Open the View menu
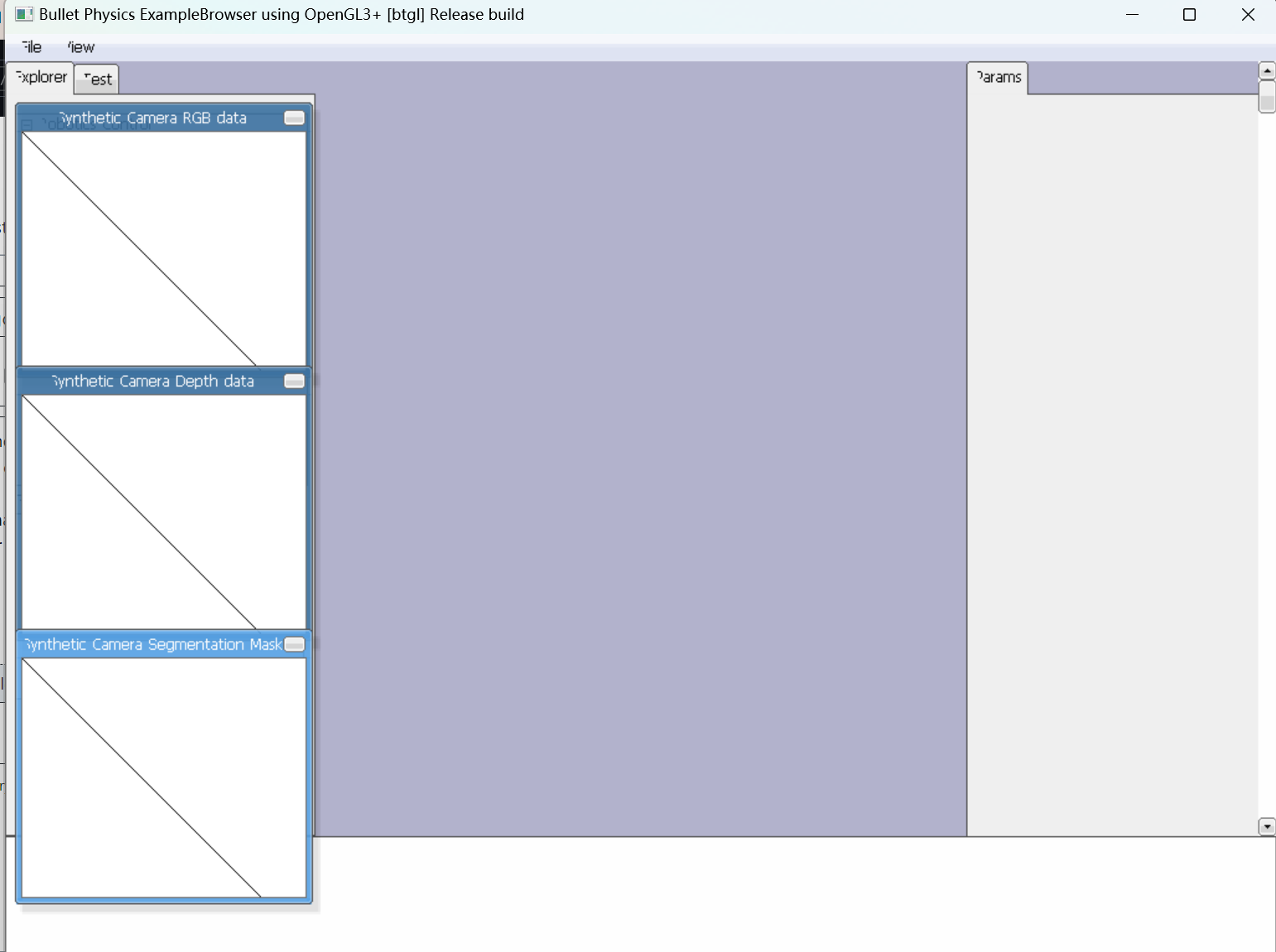 pyautogui.click(x=79, y=47)
